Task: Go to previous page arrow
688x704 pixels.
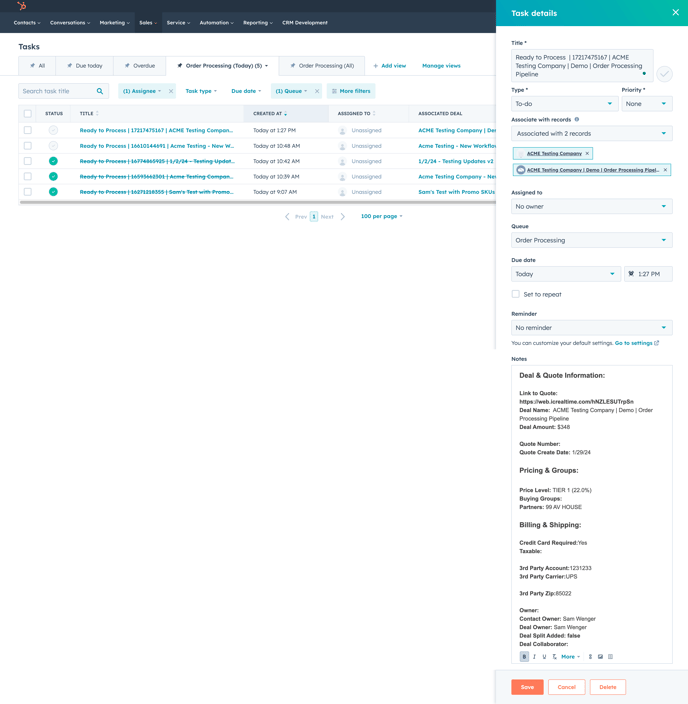Action: (287, 216)
